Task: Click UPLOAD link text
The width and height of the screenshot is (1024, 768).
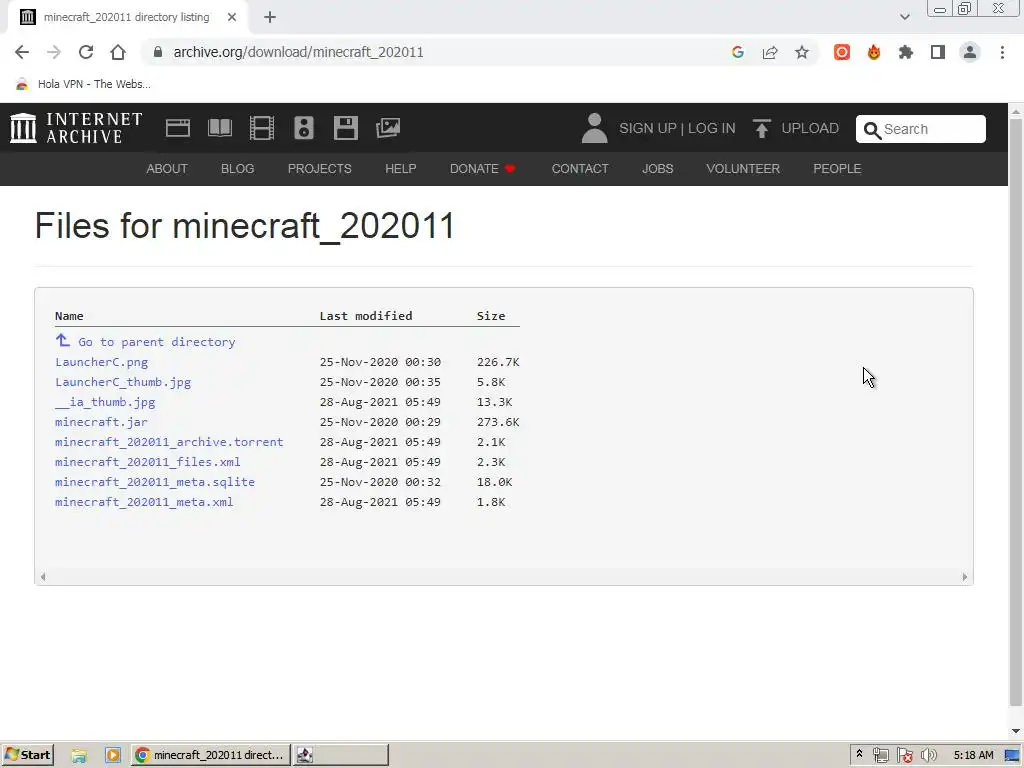Action: 810,128
